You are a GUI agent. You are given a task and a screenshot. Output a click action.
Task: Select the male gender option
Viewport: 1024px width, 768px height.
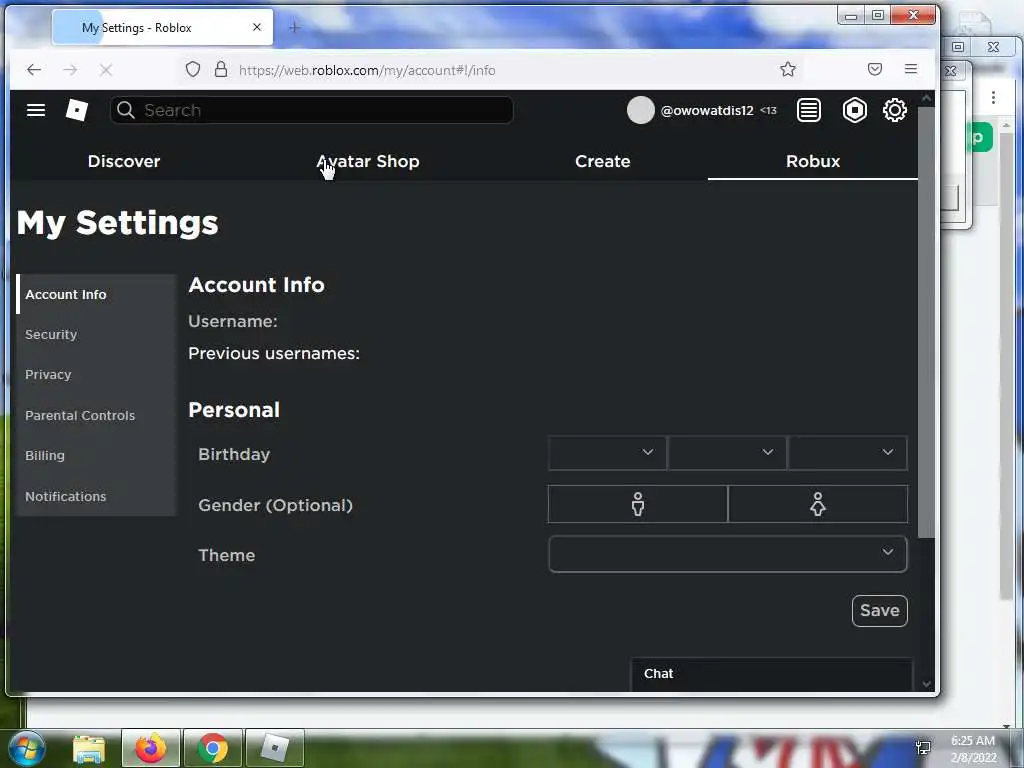point(637,504)
